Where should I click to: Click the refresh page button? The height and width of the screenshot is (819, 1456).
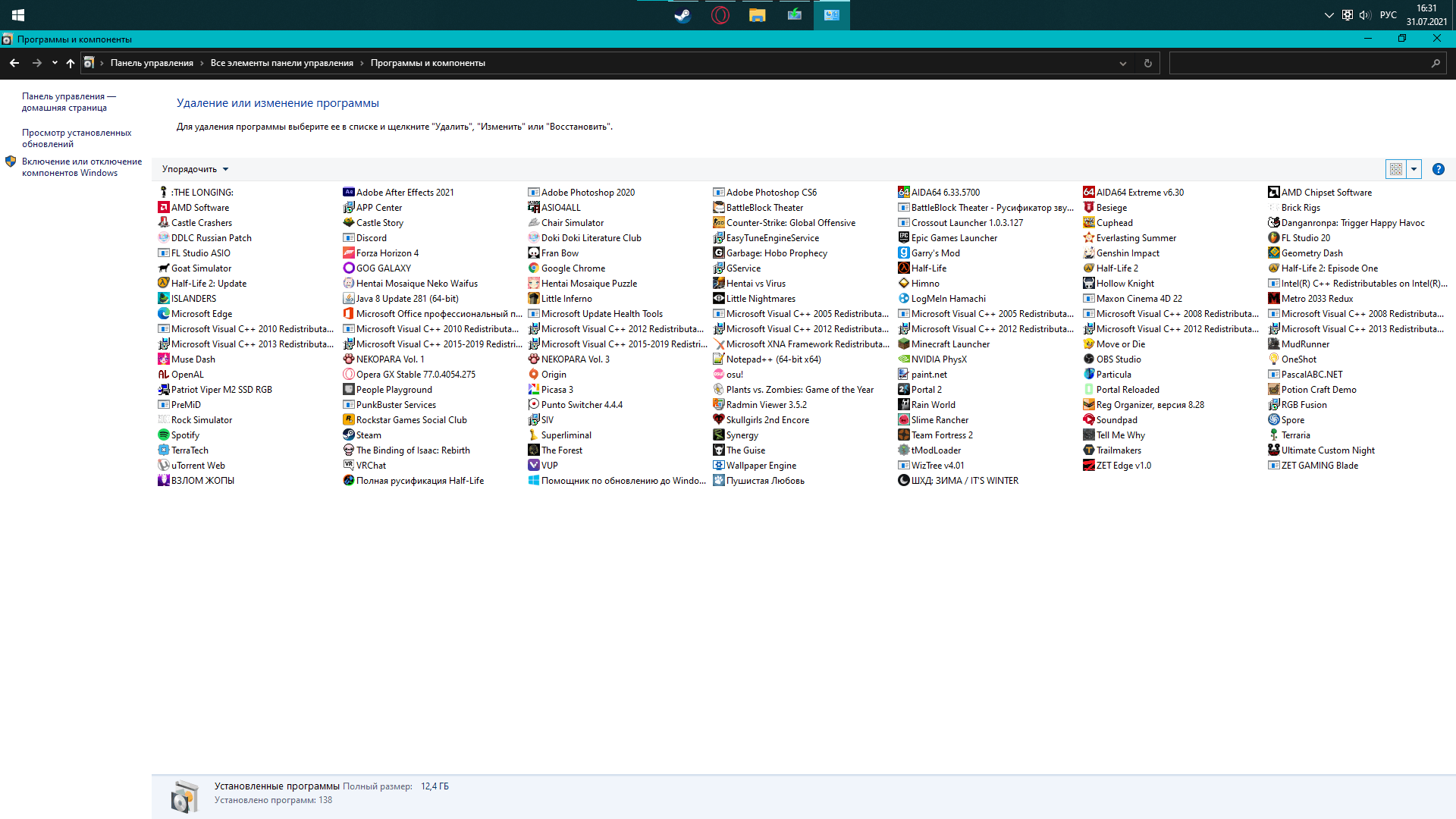pos(1148,63)
